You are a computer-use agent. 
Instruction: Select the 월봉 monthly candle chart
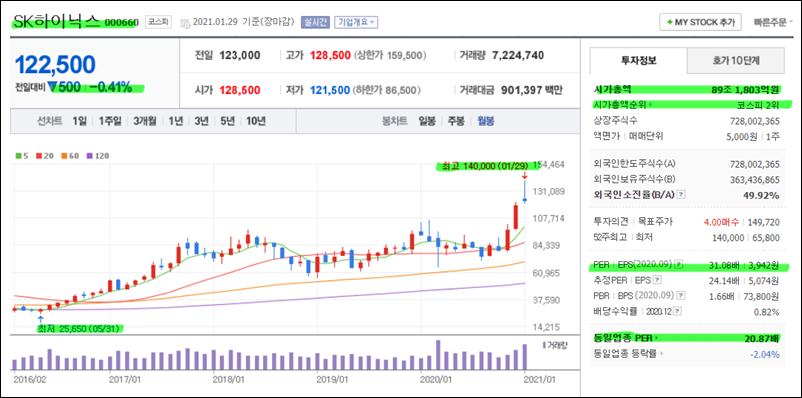(486, 121)
